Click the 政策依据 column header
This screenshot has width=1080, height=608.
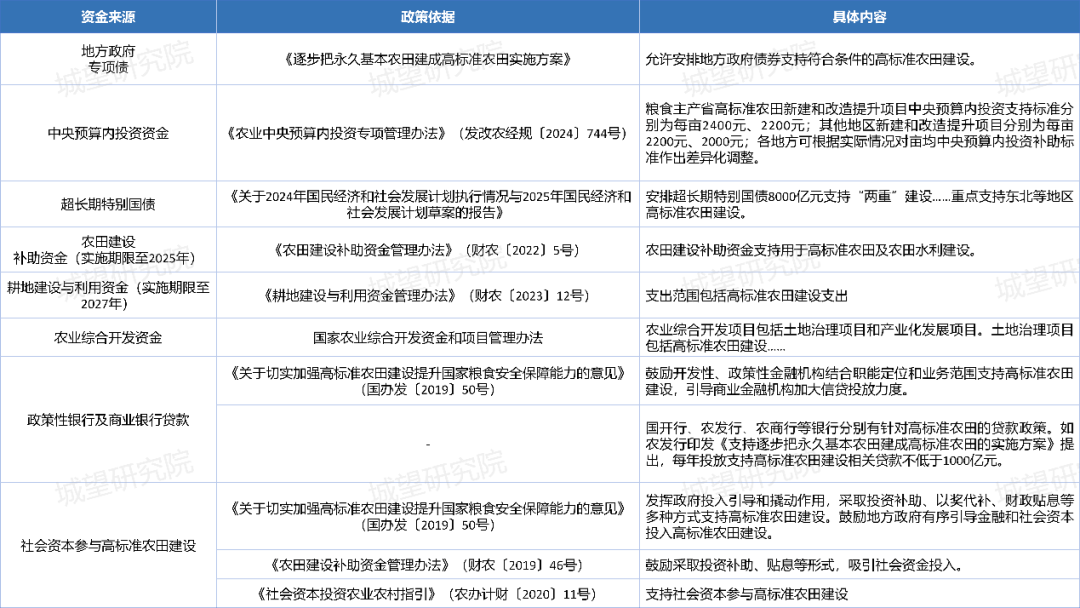pyautogui.click(x=427, y=17)
